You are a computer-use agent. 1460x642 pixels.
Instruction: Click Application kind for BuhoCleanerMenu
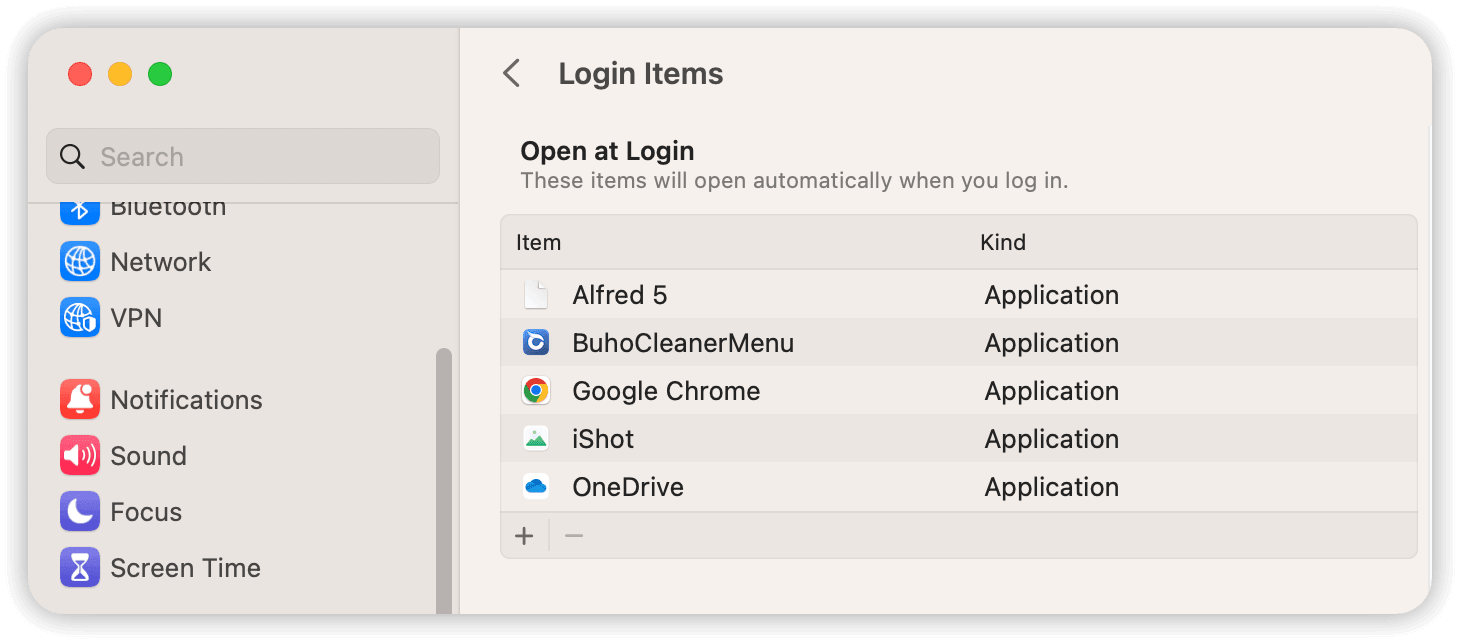tap(1052, 343)
